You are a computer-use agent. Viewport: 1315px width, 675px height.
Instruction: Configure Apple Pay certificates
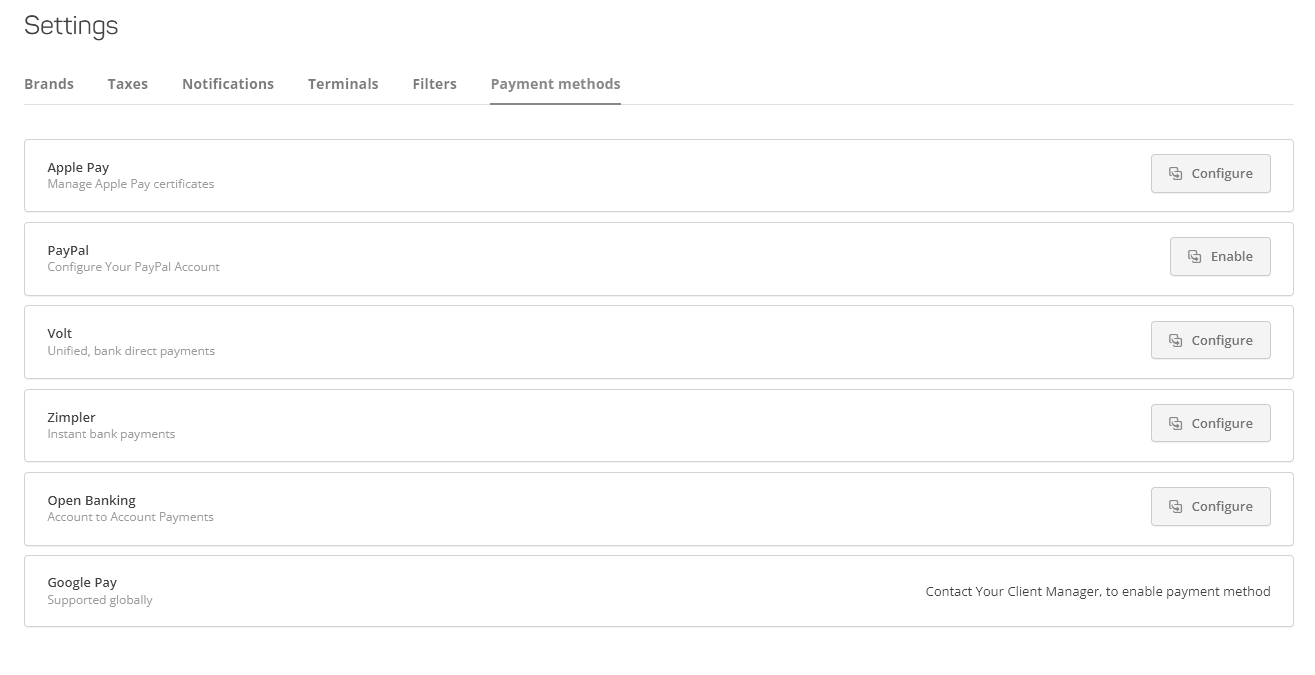click(x=1211, y=173)
